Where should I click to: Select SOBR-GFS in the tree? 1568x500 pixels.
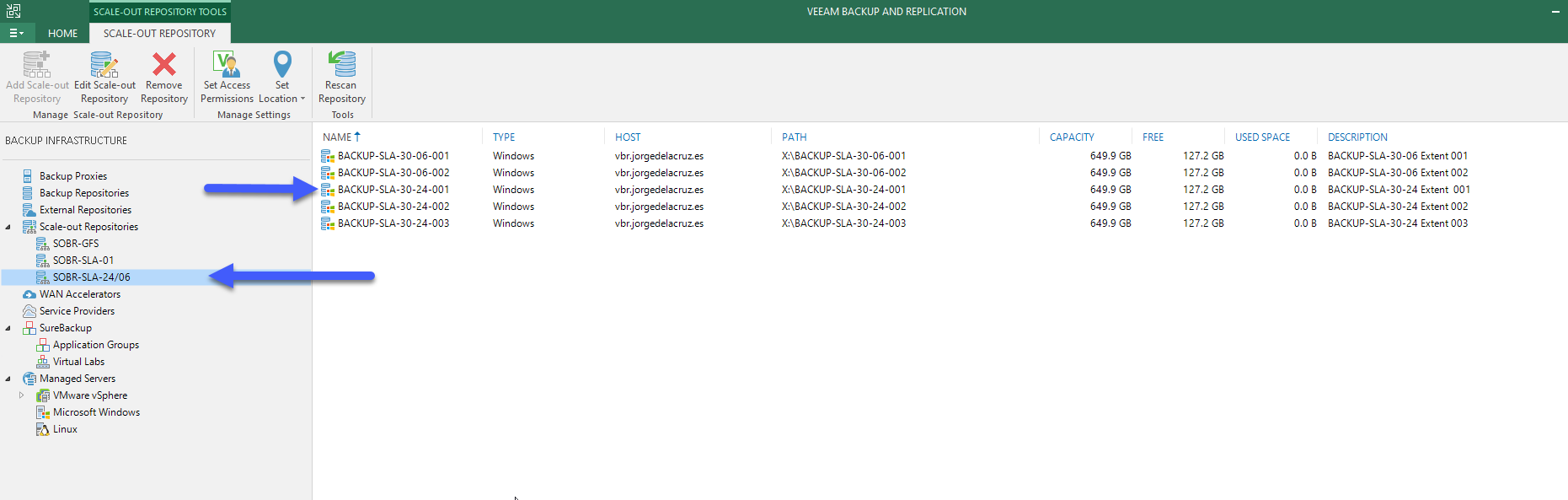pos(76,244)
